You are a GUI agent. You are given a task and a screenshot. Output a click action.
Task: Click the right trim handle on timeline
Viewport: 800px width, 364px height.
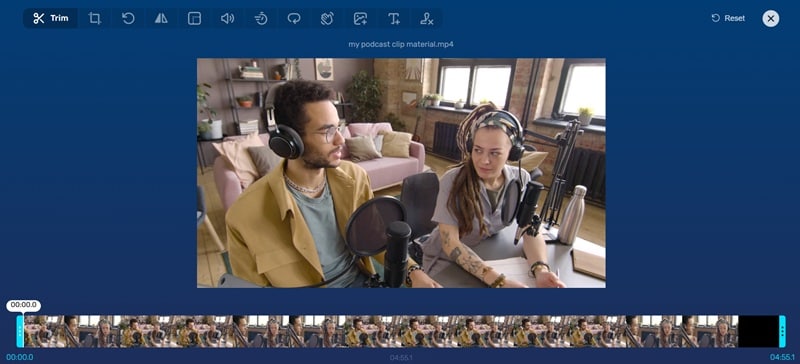pos(782,331)
